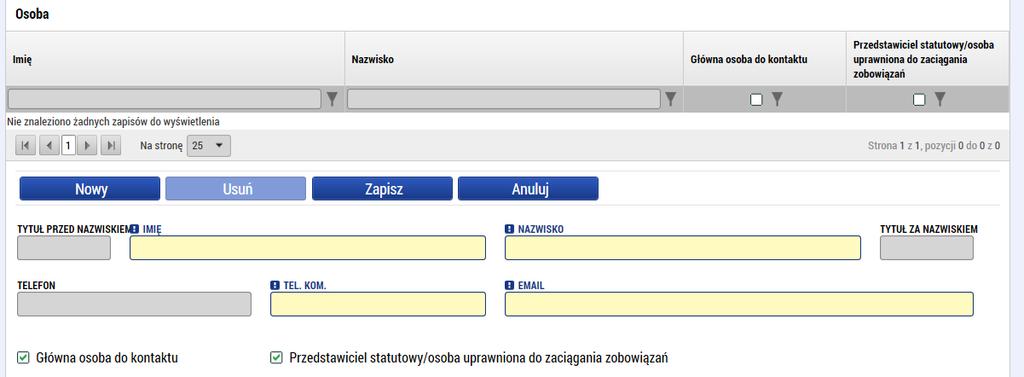
Task: Click the Usuń button
Action: coord(236,189)
